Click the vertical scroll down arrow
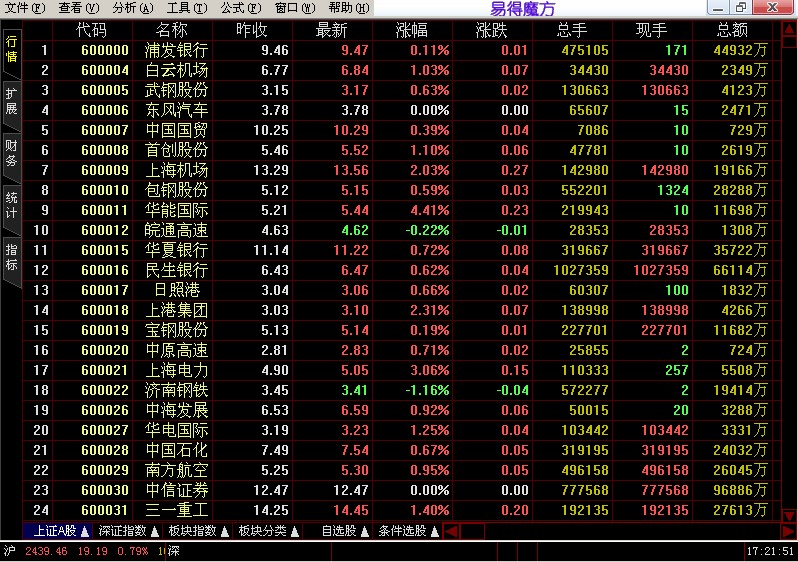 [789, 516]
